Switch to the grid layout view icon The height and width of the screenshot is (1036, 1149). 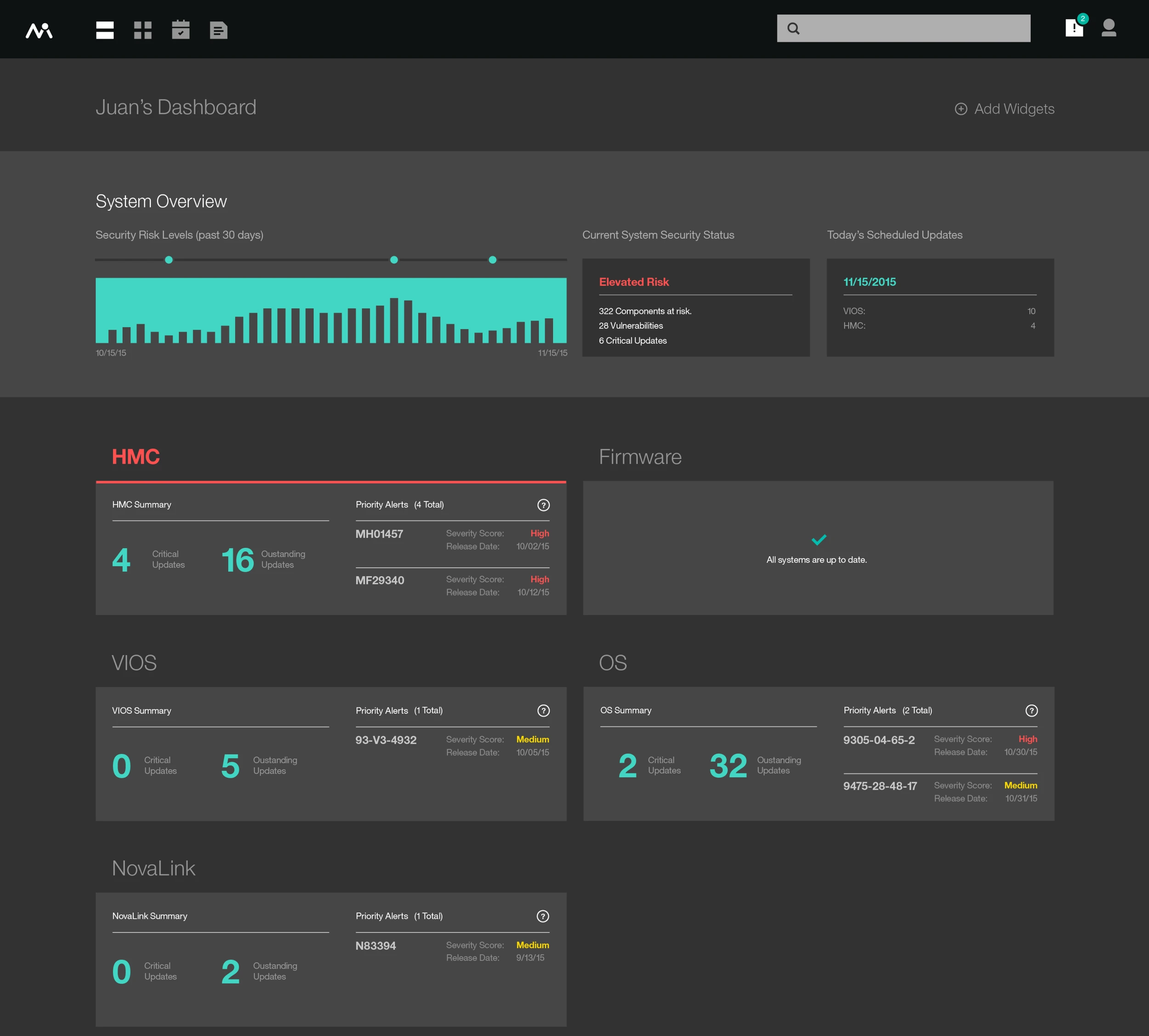pyautogui.click(x=143, y=30)
